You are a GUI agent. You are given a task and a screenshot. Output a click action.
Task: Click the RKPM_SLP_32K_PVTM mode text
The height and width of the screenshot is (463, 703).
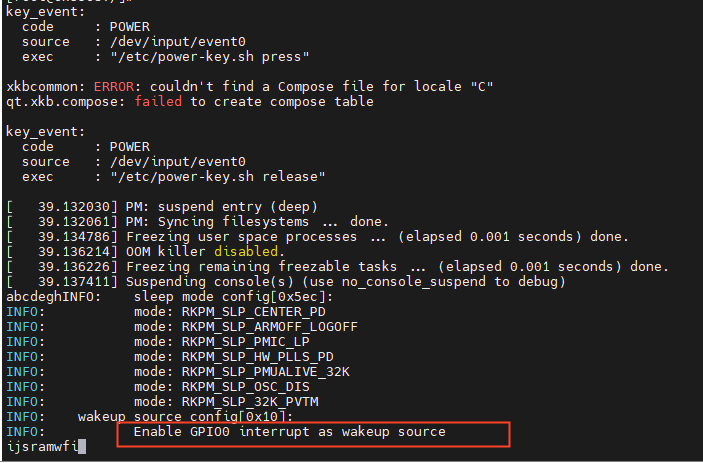[250, 402]
